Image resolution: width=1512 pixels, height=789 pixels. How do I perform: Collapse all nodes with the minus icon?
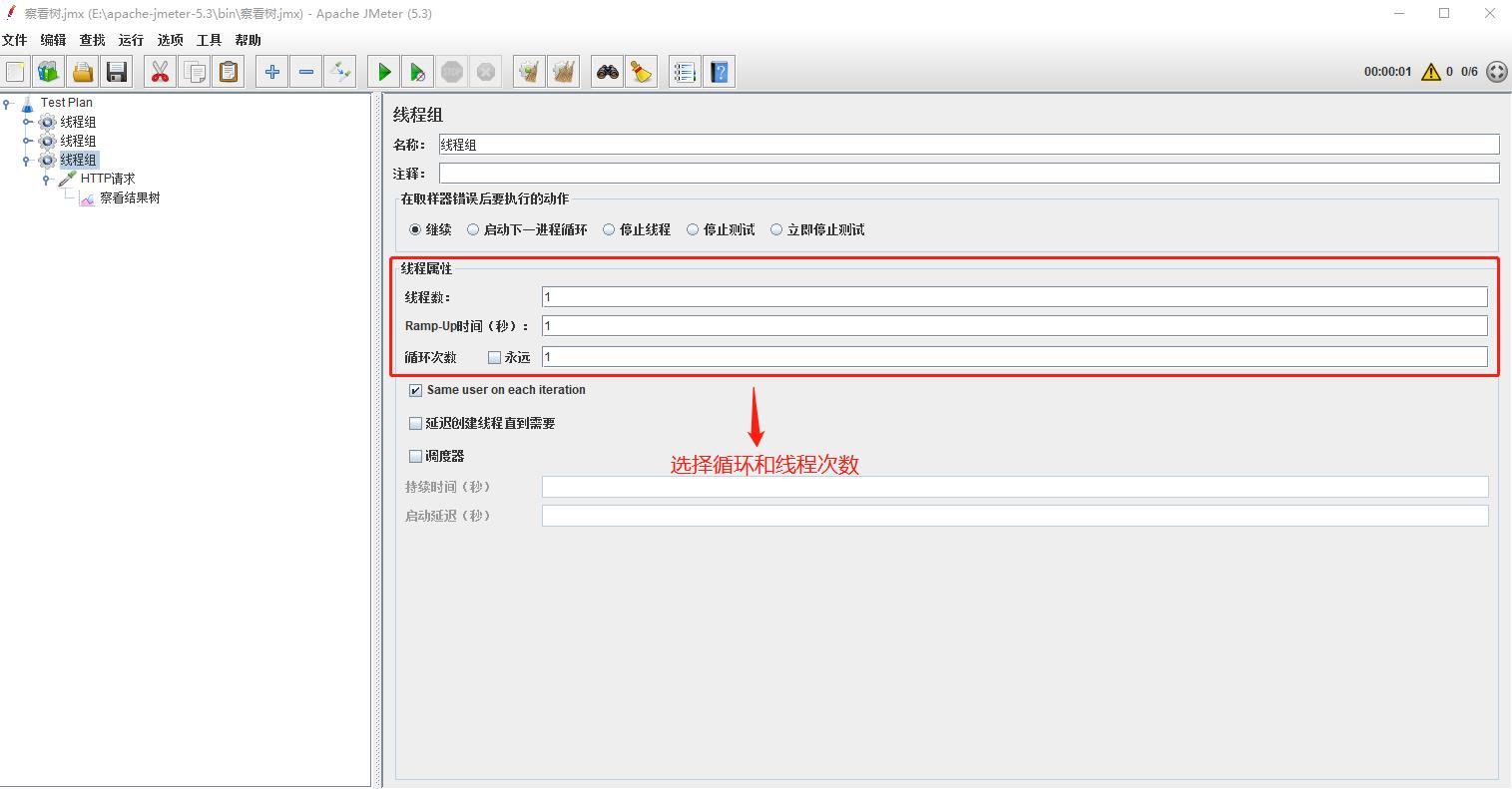tap(306, 72)
